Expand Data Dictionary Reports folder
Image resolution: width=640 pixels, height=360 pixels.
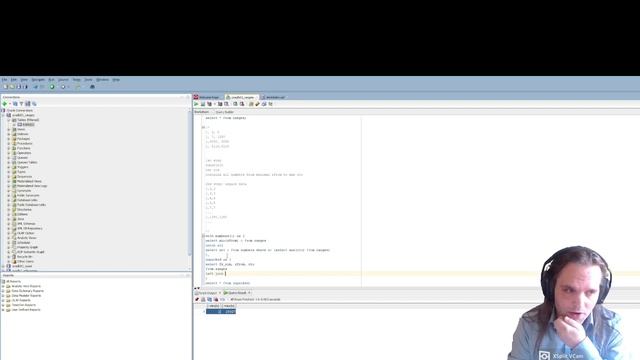coord(3,291)
